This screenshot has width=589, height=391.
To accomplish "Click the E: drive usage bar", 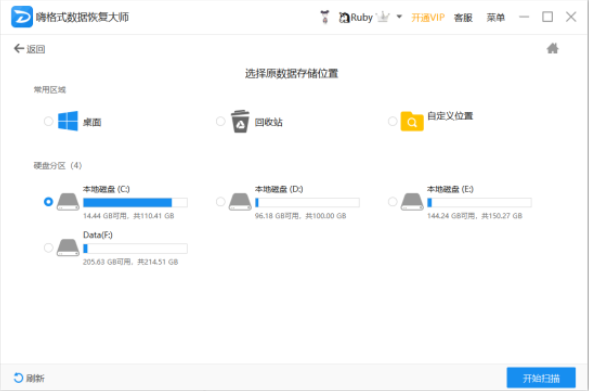I will pyautogui.click(x=479, y=203).
